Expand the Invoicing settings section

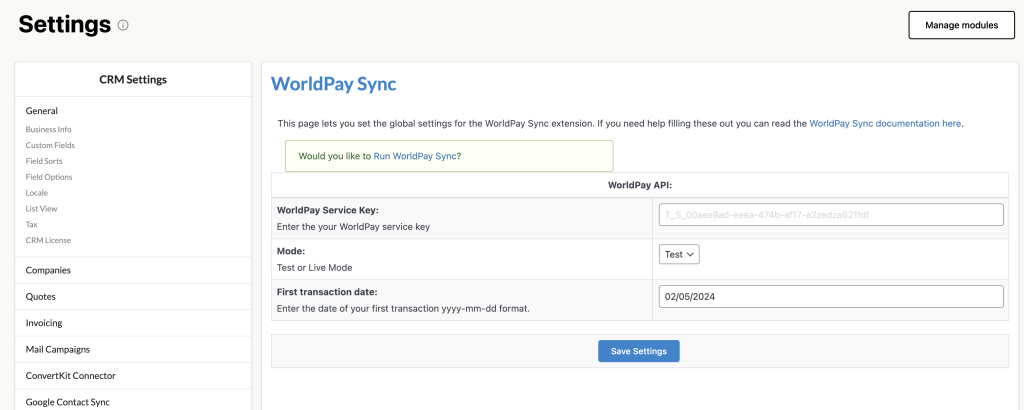coord(133,323)
